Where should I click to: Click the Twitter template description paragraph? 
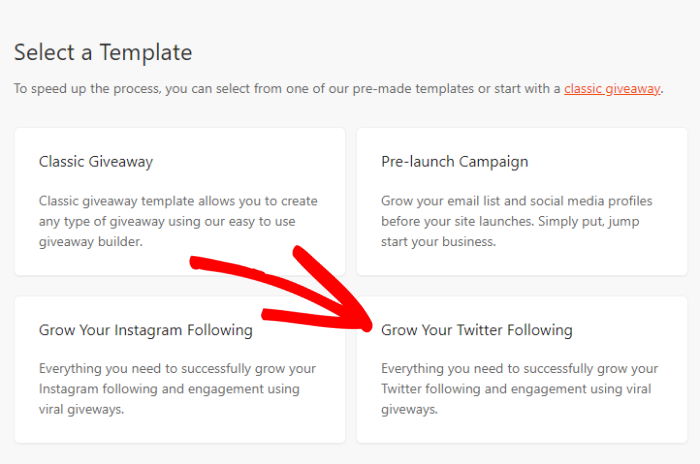coord(520,389)
